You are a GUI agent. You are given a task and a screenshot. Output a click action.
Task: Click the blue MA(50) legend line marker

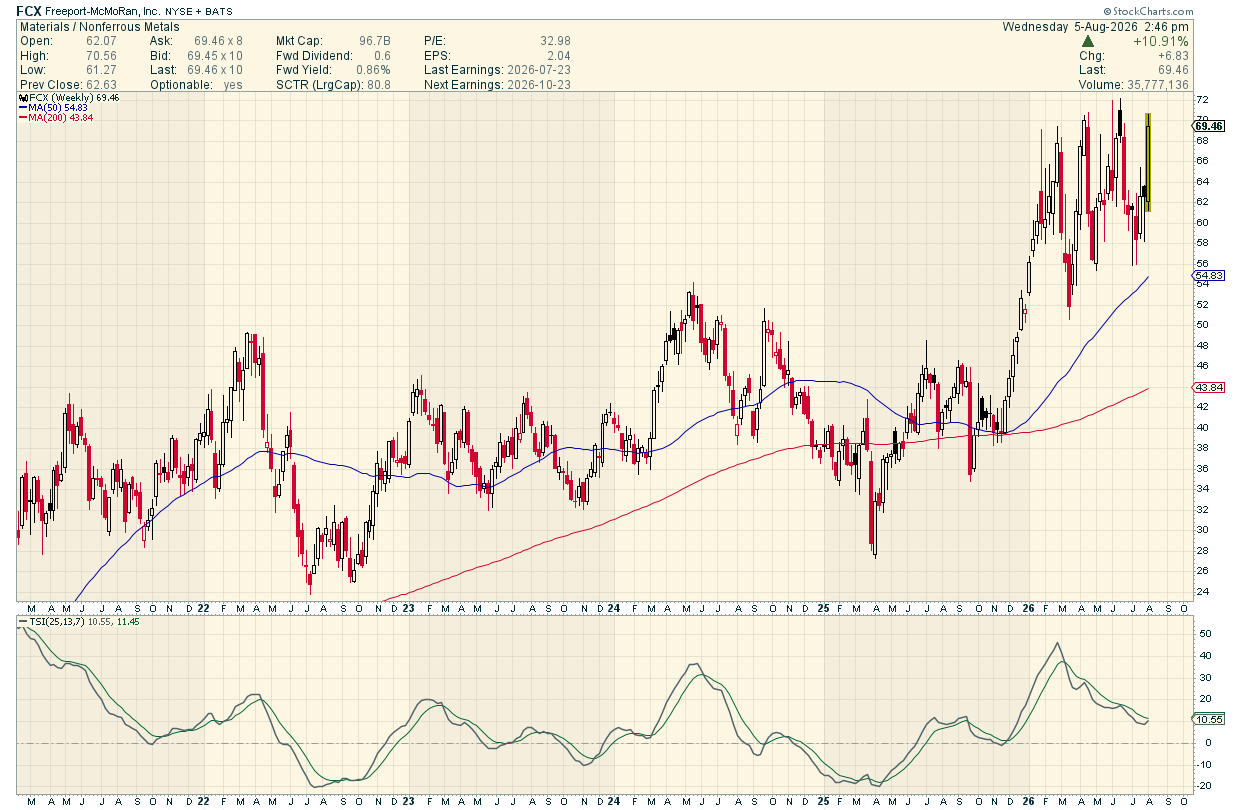[x=22, y=108]
